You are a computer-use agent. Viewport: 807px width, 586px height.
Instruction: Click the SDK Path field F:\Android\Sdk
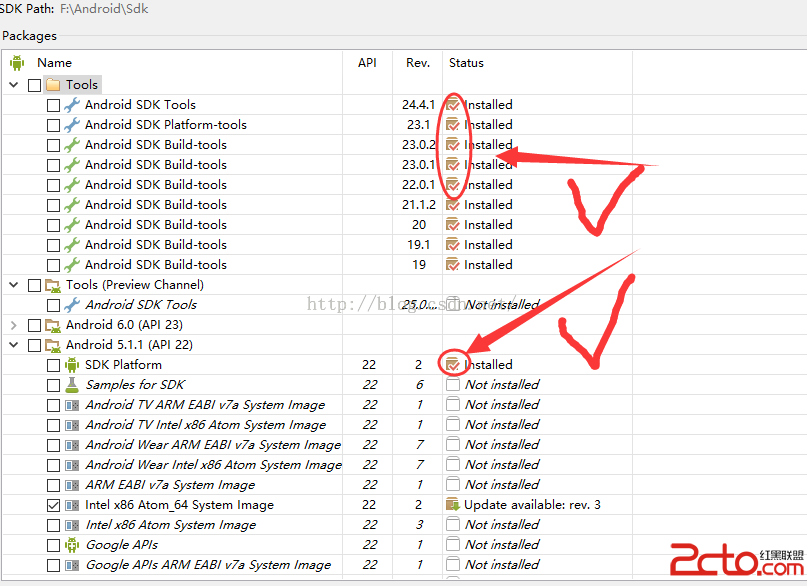(x=104, y=9)
